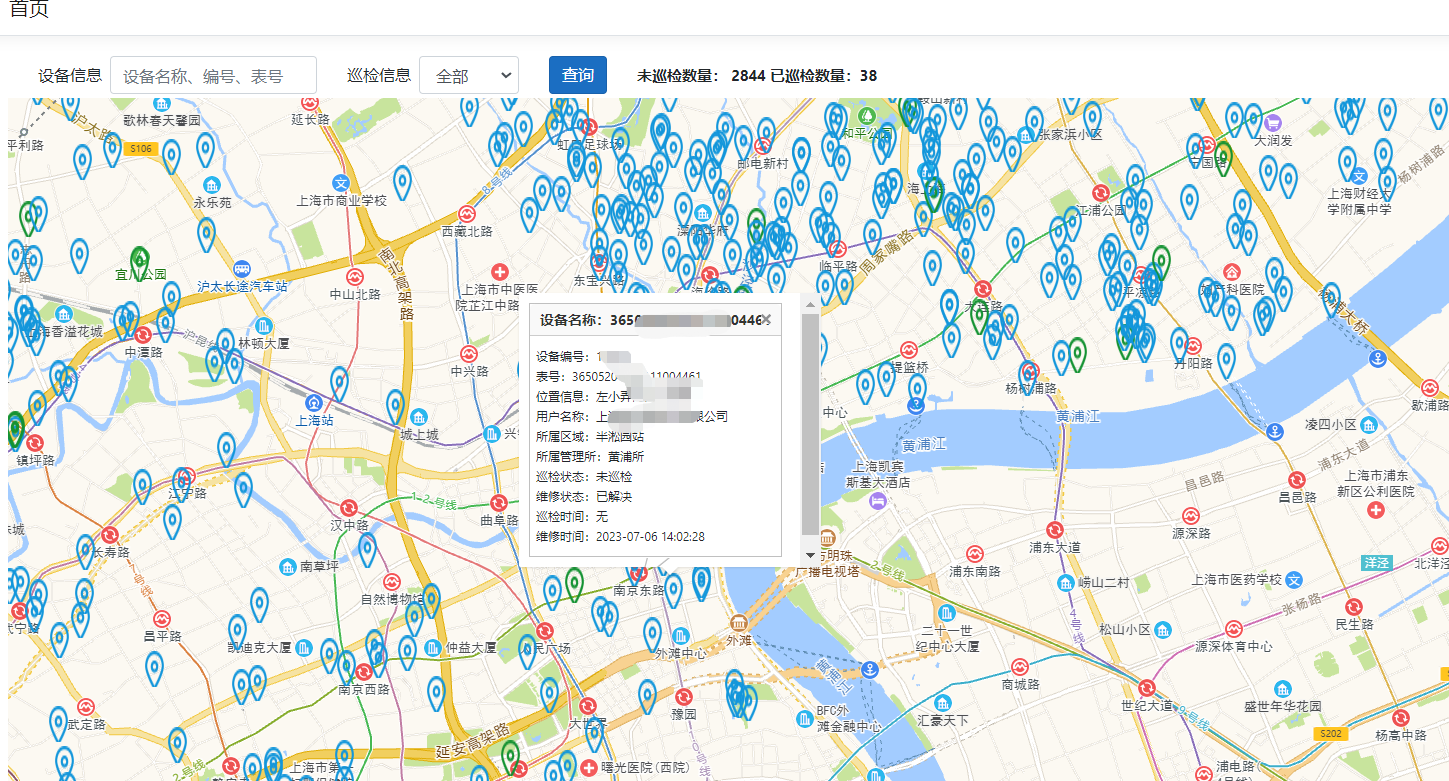The height and width of the screenshot is (781, 1449).
Task: Click the 延长路 metro station icon
Action: [x=310, y=102]
